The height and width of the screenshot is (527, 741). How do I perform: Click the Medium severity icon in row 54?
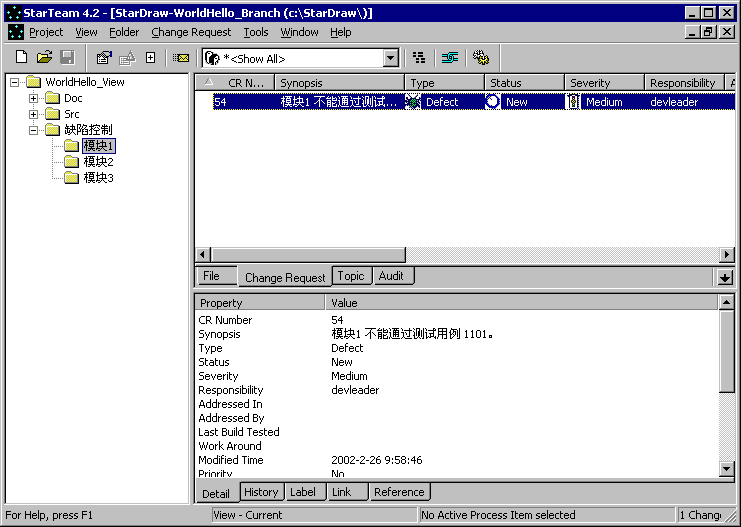(x=573, y=102)
